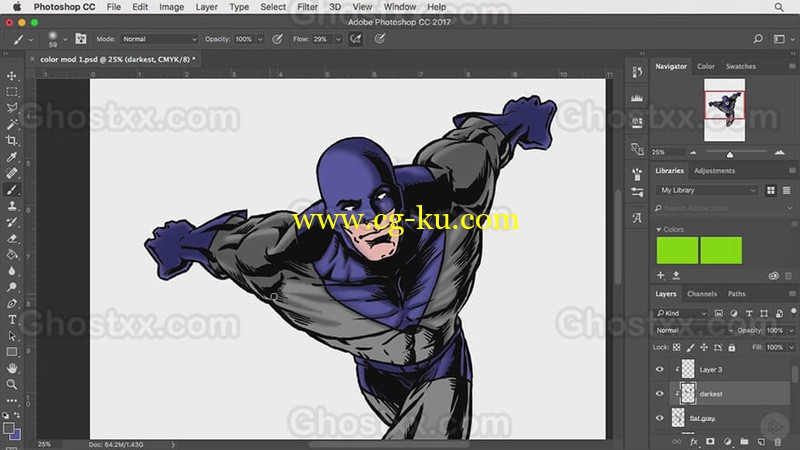This screenshot has width=800, height=450.
Task: Open My Library dropdown
Action: click(707, 190)
